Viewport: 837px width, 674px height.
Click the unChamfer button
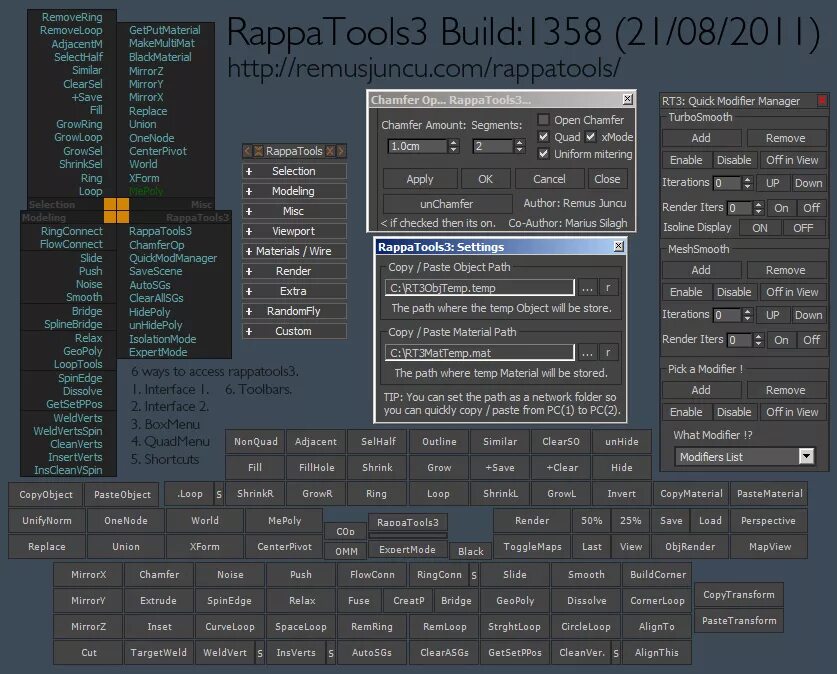(x=447, y=204)
